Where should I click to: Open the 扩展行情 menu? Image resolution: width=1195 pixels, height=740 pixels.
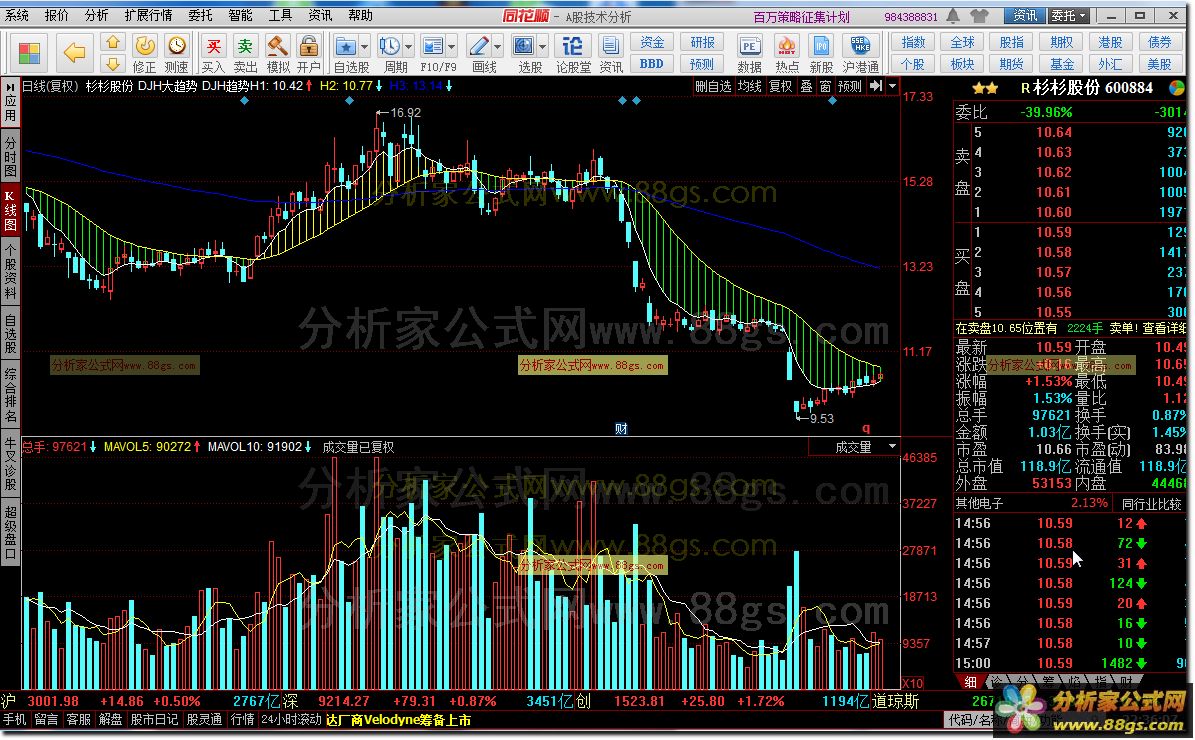pyautogui.click(x=149, y=15)
